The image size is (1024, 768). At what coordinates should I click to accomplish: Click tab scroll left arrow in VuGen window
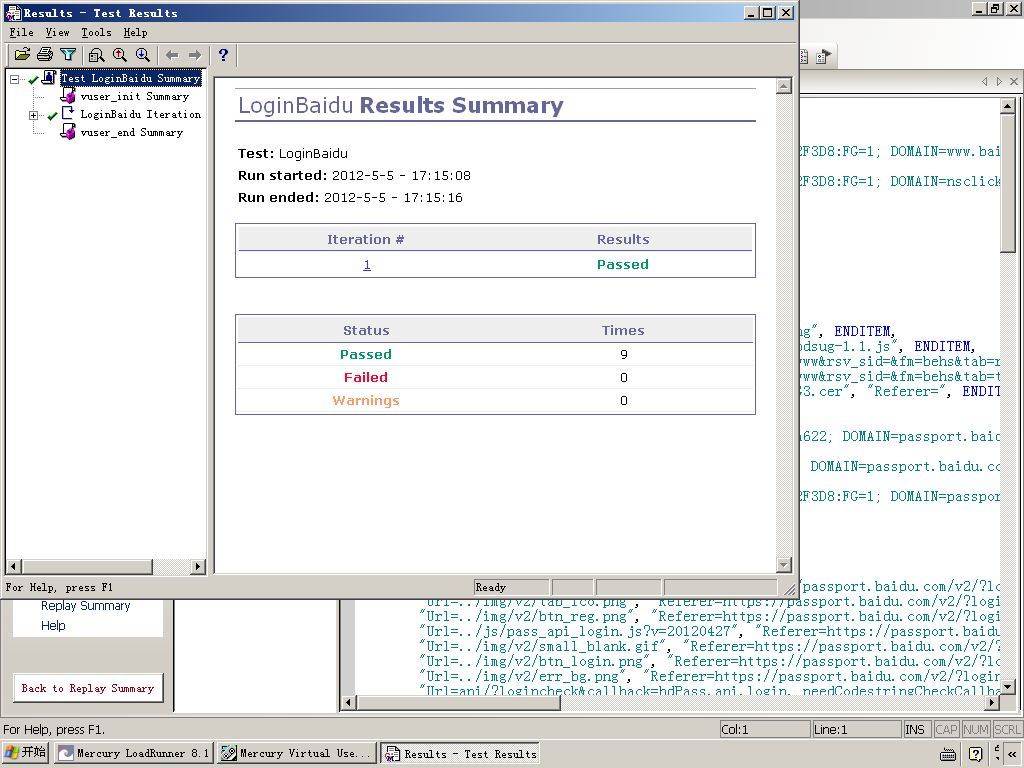click(985, 82)
